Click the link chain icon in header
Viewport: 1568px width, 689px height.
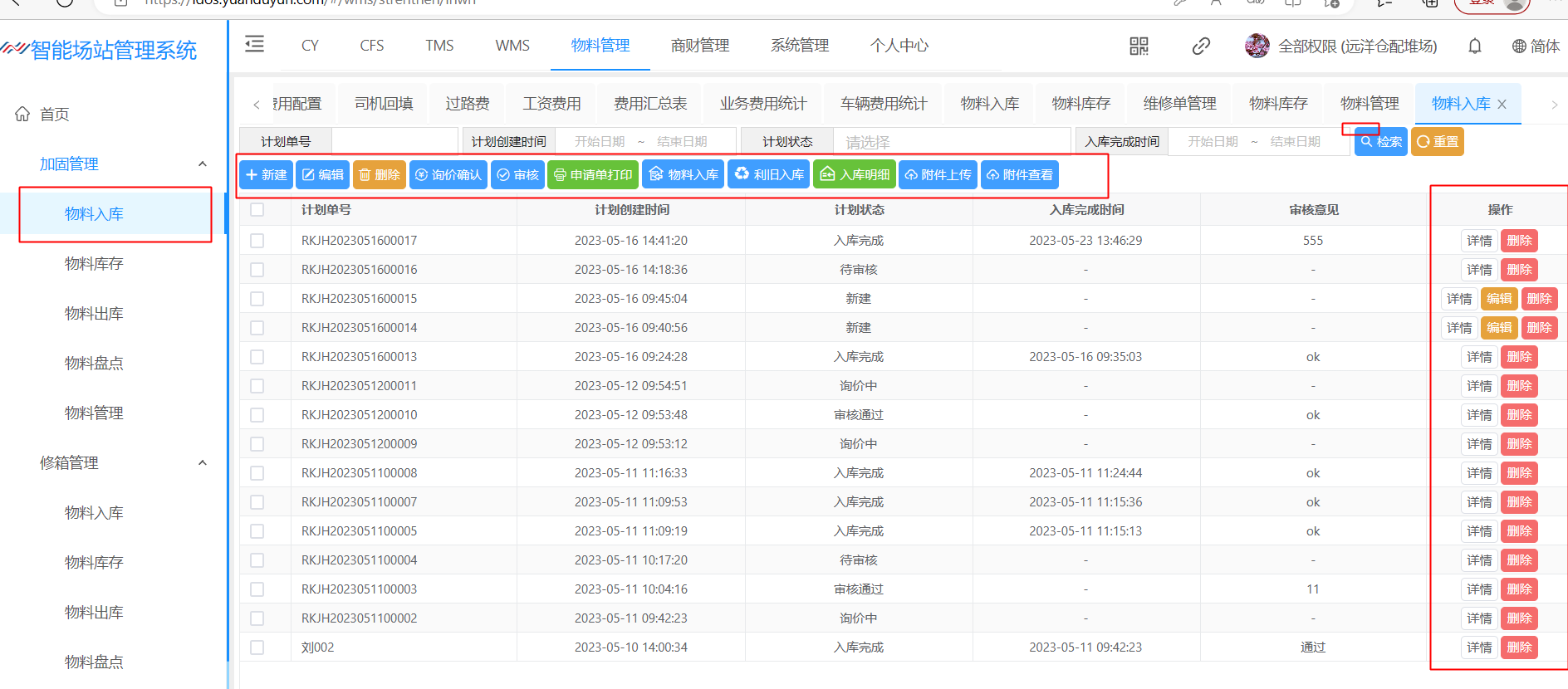pos(1201,46)
